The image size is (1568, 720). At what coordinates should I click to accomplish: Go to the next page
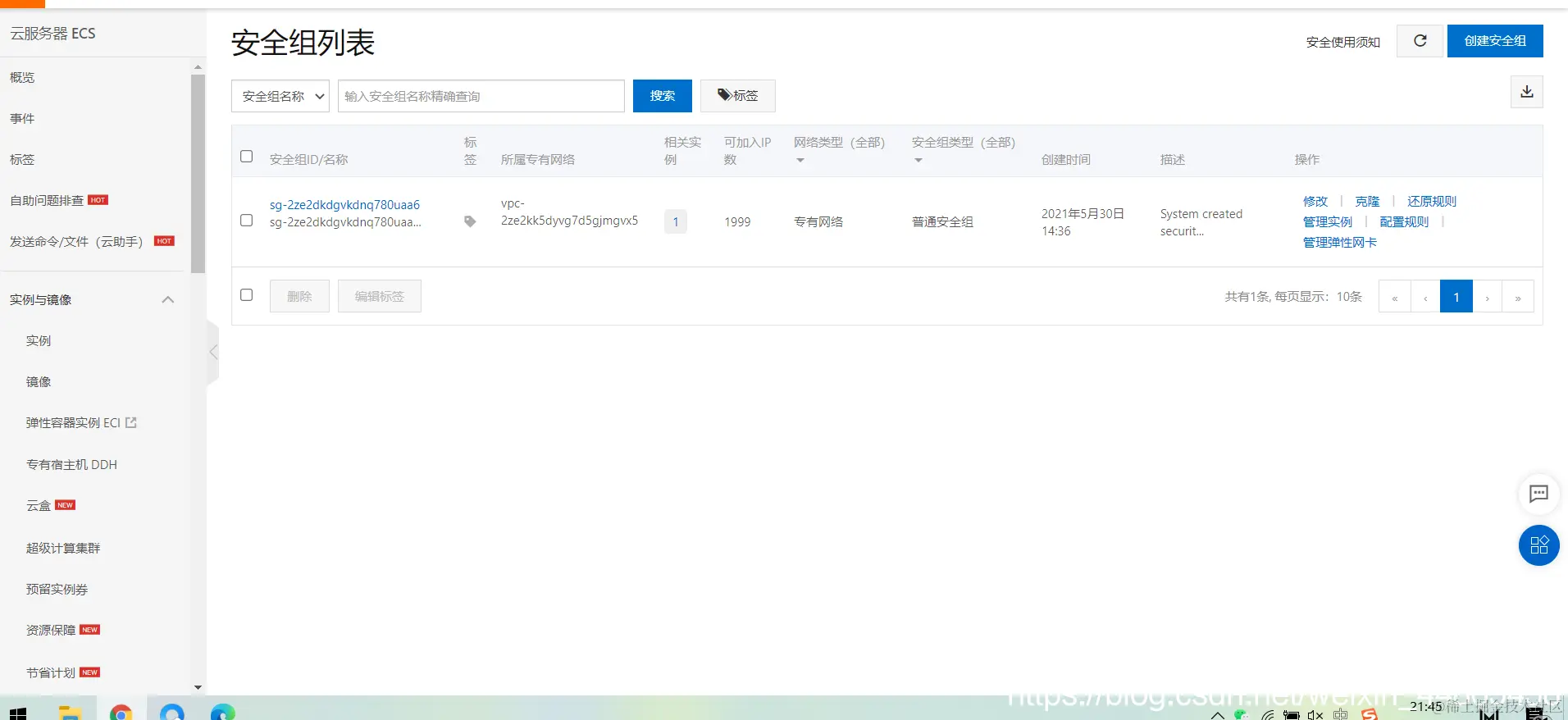(x=1487, y=297)
